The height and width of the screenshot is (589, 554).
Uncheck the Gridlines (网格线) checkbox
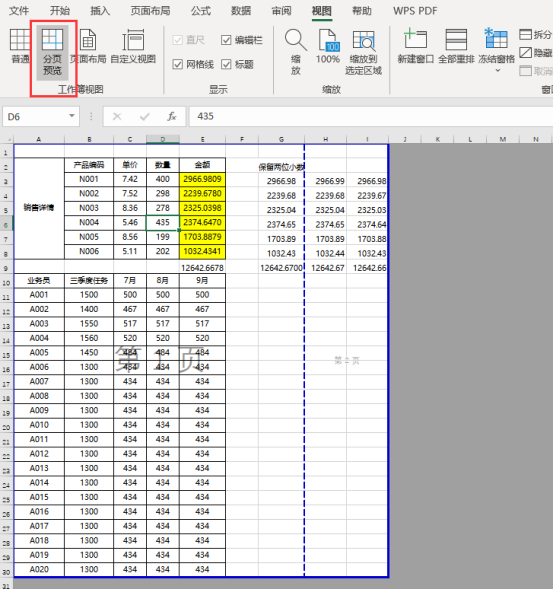coord(178,64)
